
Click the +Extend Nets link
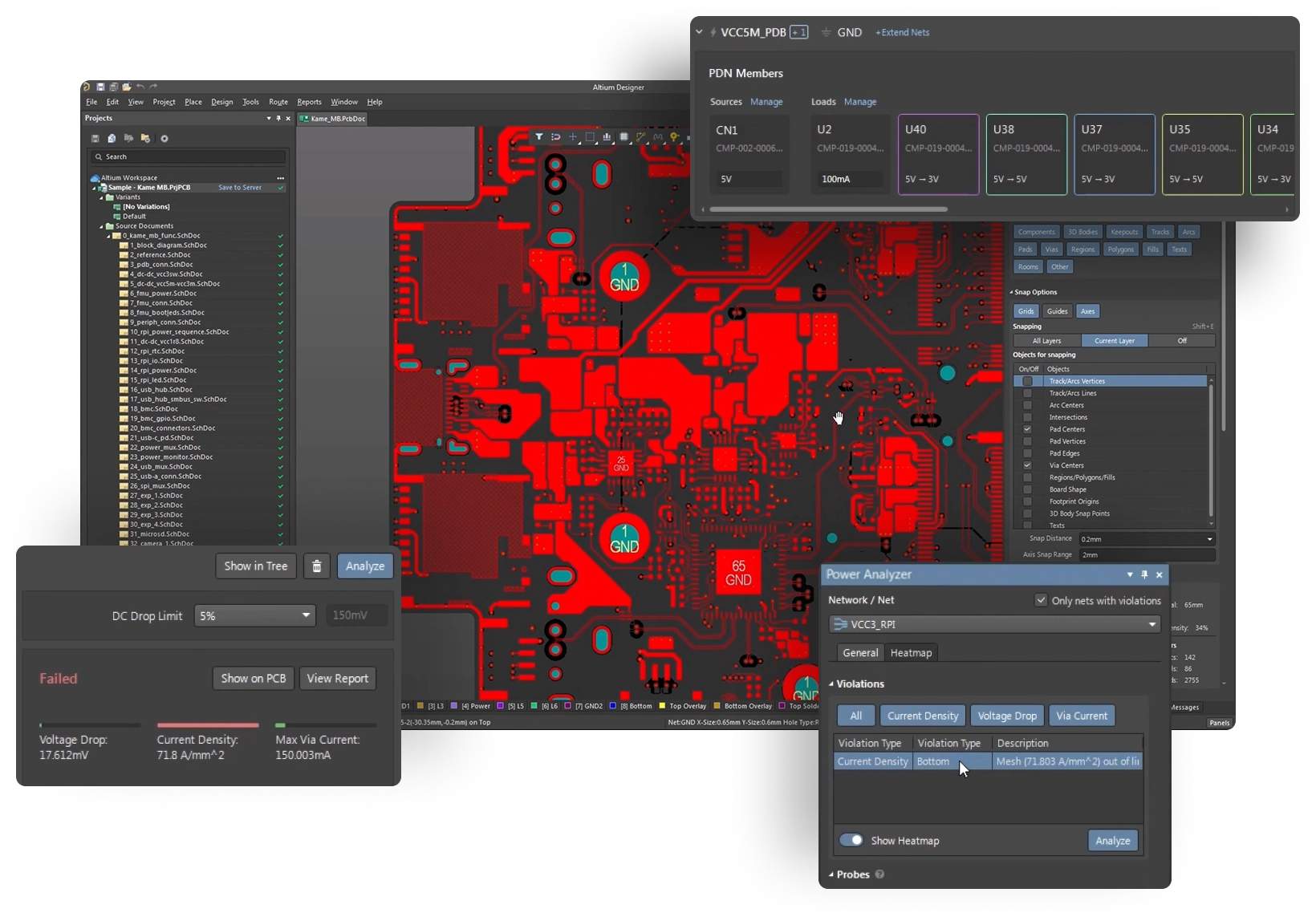click(902, 33)
